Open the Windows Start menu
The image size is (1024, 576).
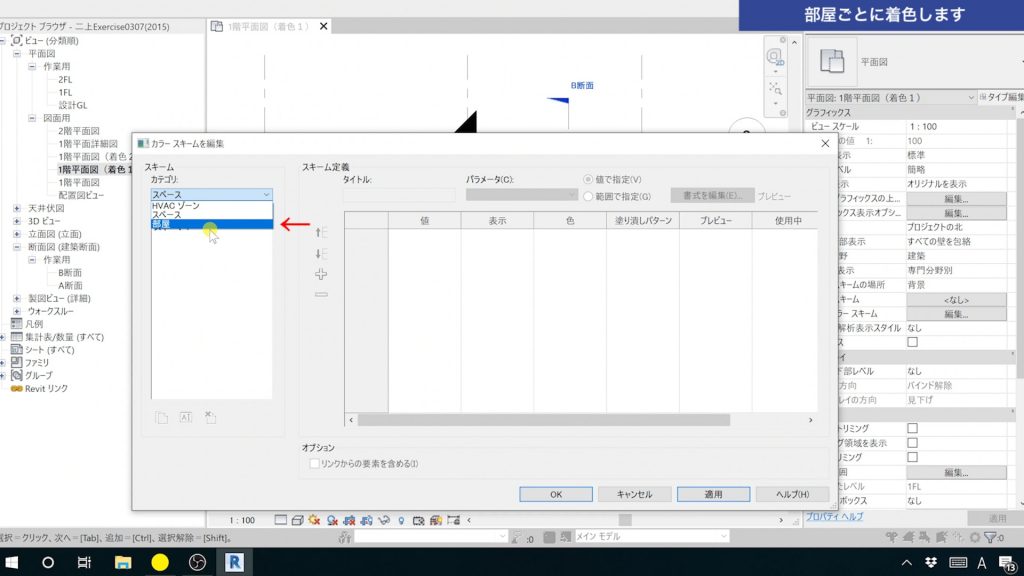tap(10, 562)
